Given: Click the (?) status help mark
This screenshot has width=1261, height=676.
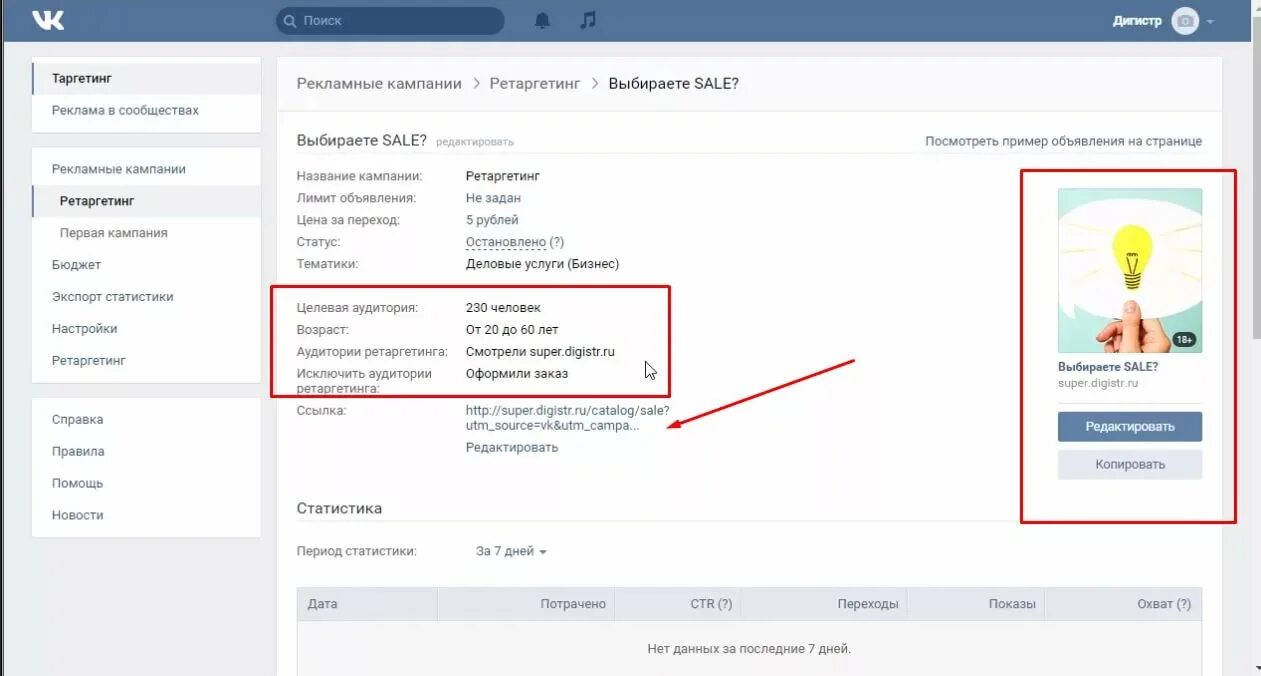Looking at the screenshot, I should [x=557, y=242].
